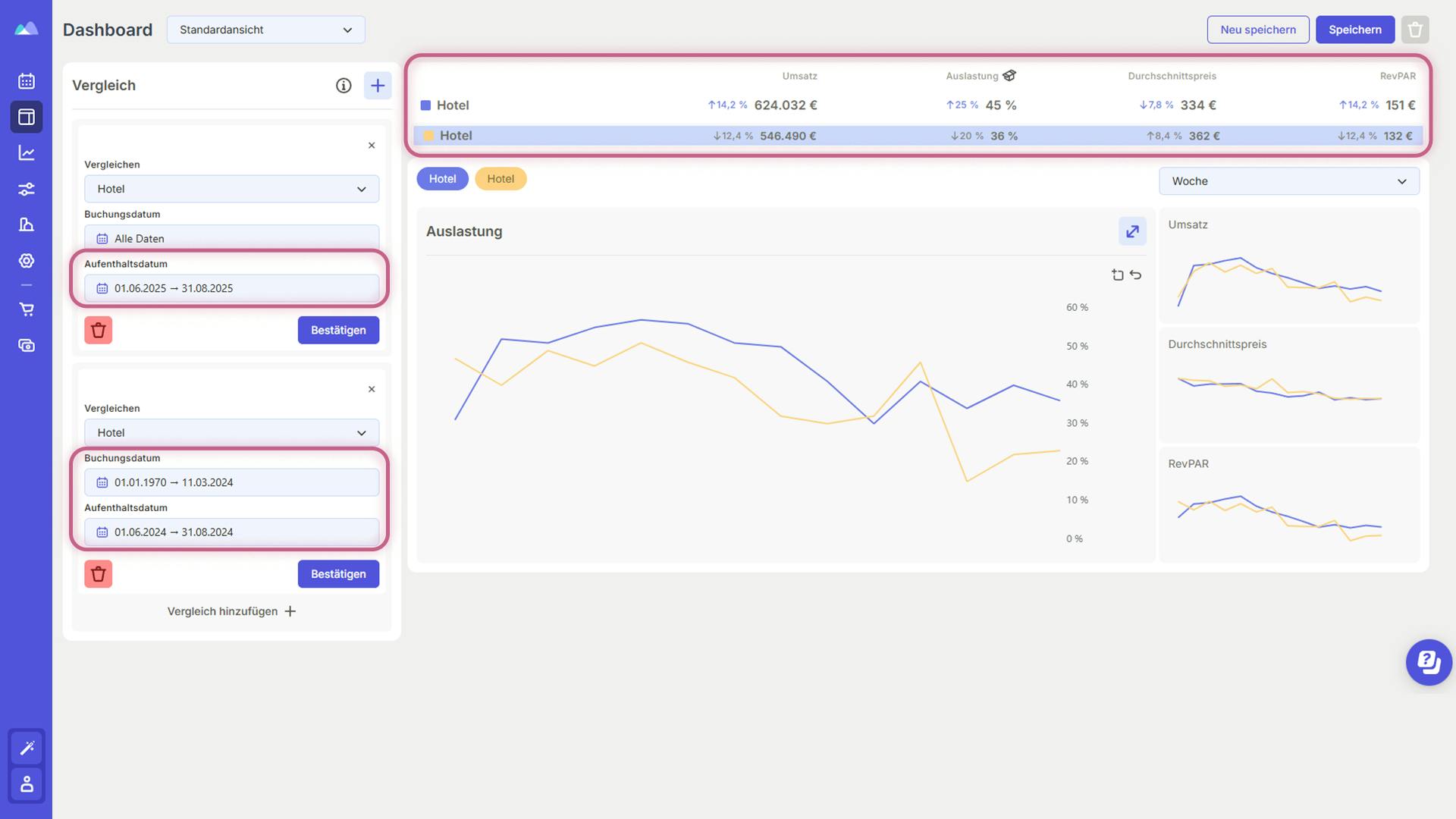
Task: Click Vergleich hinzufügen to add comparison
Action: [x=230, y=611]
